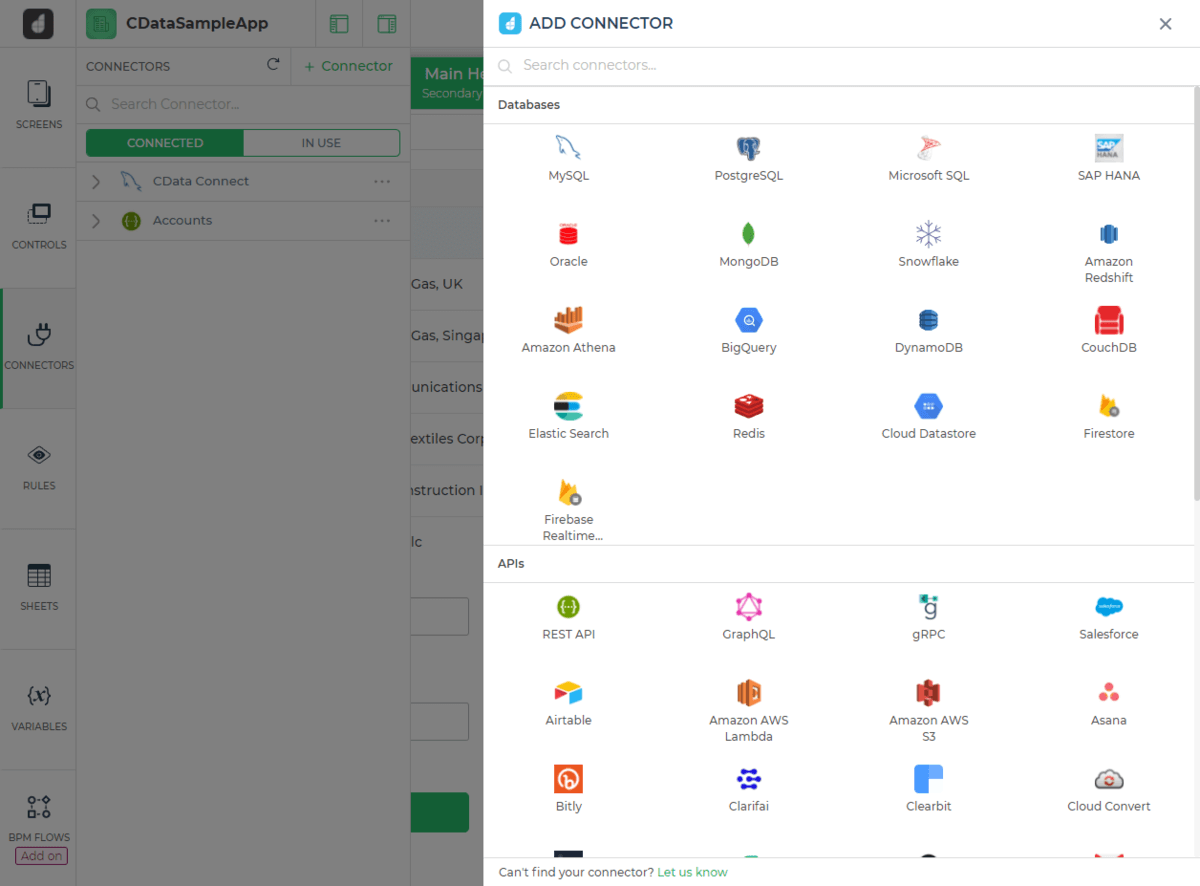This screenshot has width=1200, height=886.
Task: Select the CouchDB connector
Action: pos(1108,331)
